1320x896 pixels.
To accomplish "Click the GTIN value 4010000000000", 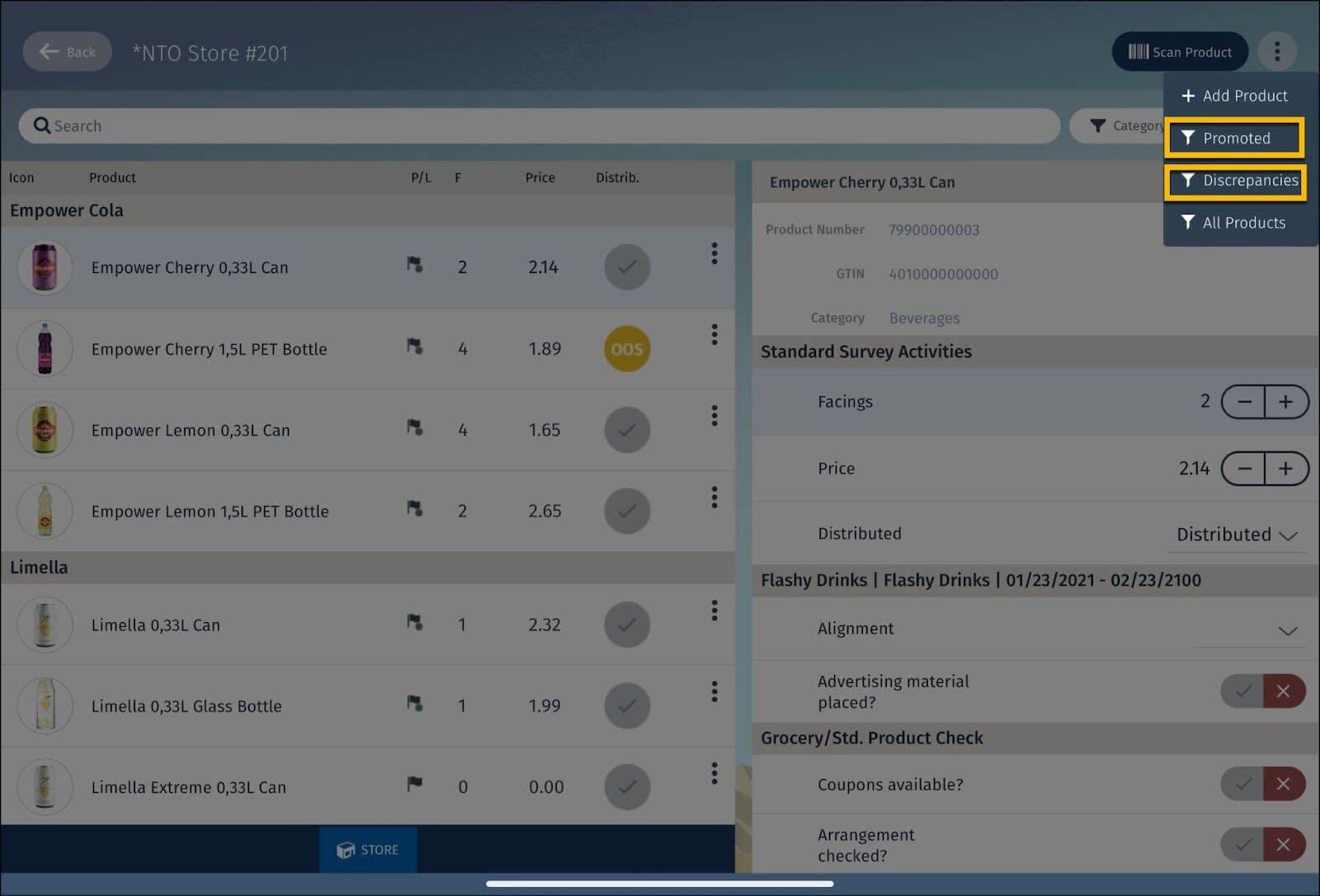I will [943, 274].
